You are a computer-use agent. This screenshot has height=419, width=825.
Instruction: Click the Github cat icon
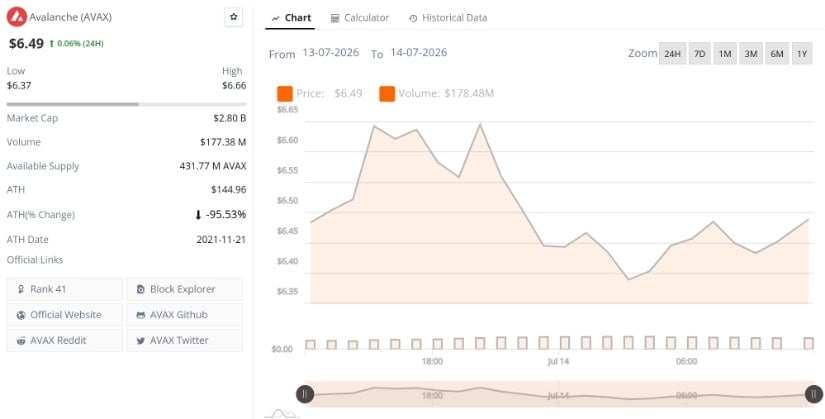pyautogui.click(x=140, y=315)
